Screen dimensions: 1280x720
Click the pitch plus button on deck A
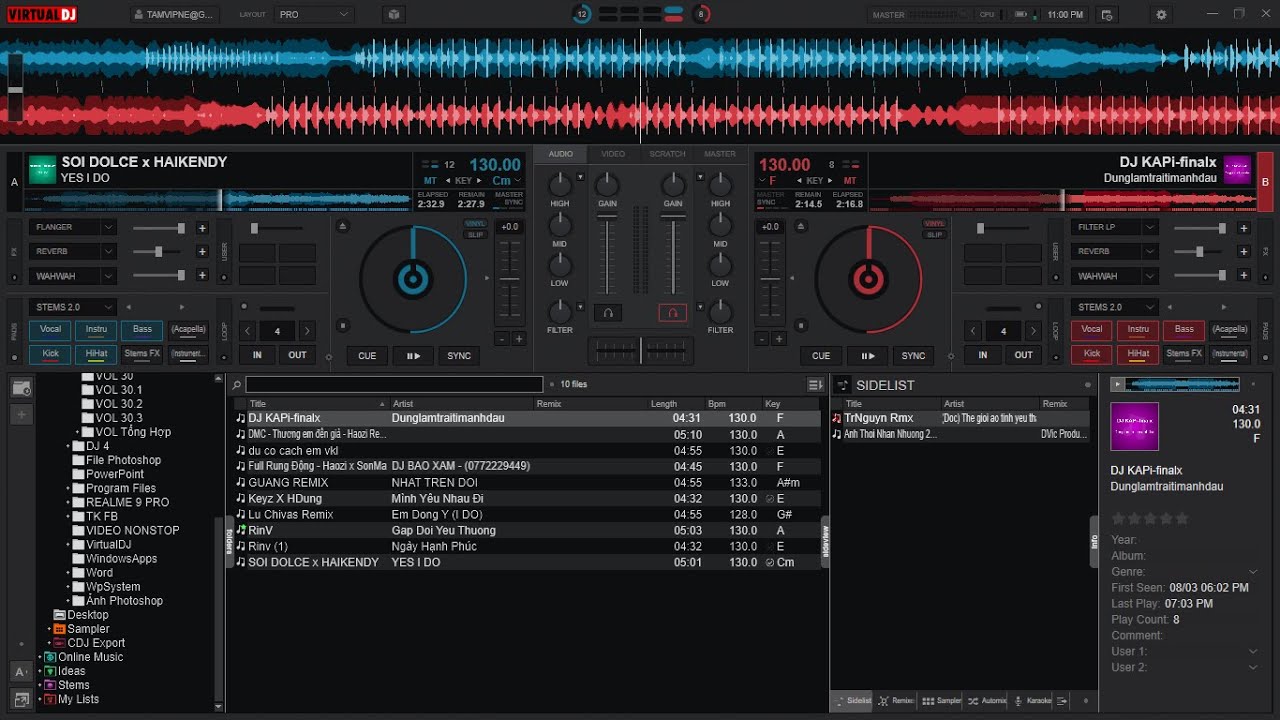pos(519,339)
